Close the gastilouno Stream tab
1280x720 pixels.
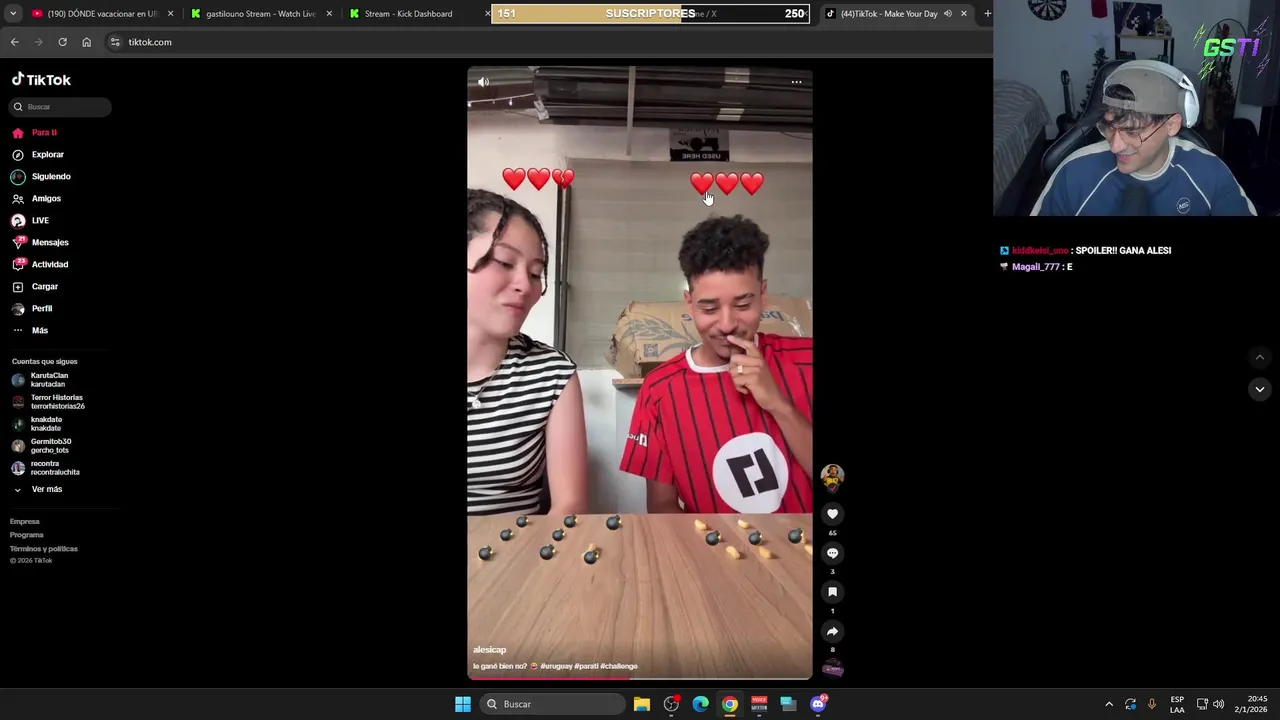[328, 14]
